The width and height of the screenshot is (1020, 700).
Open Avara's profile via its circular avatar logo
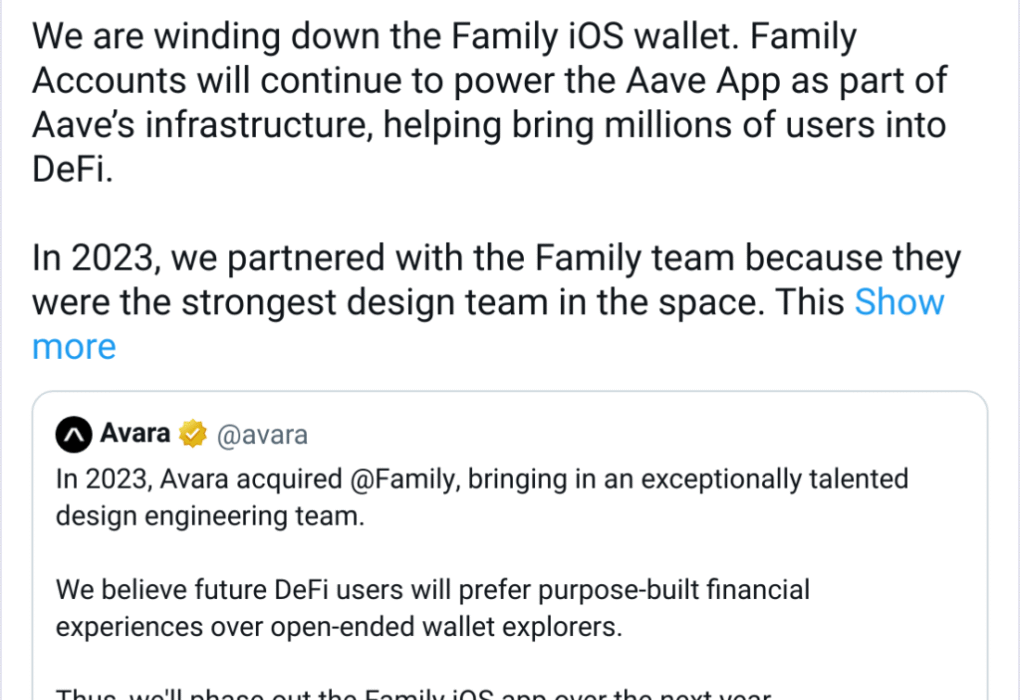tap(72, 434)
